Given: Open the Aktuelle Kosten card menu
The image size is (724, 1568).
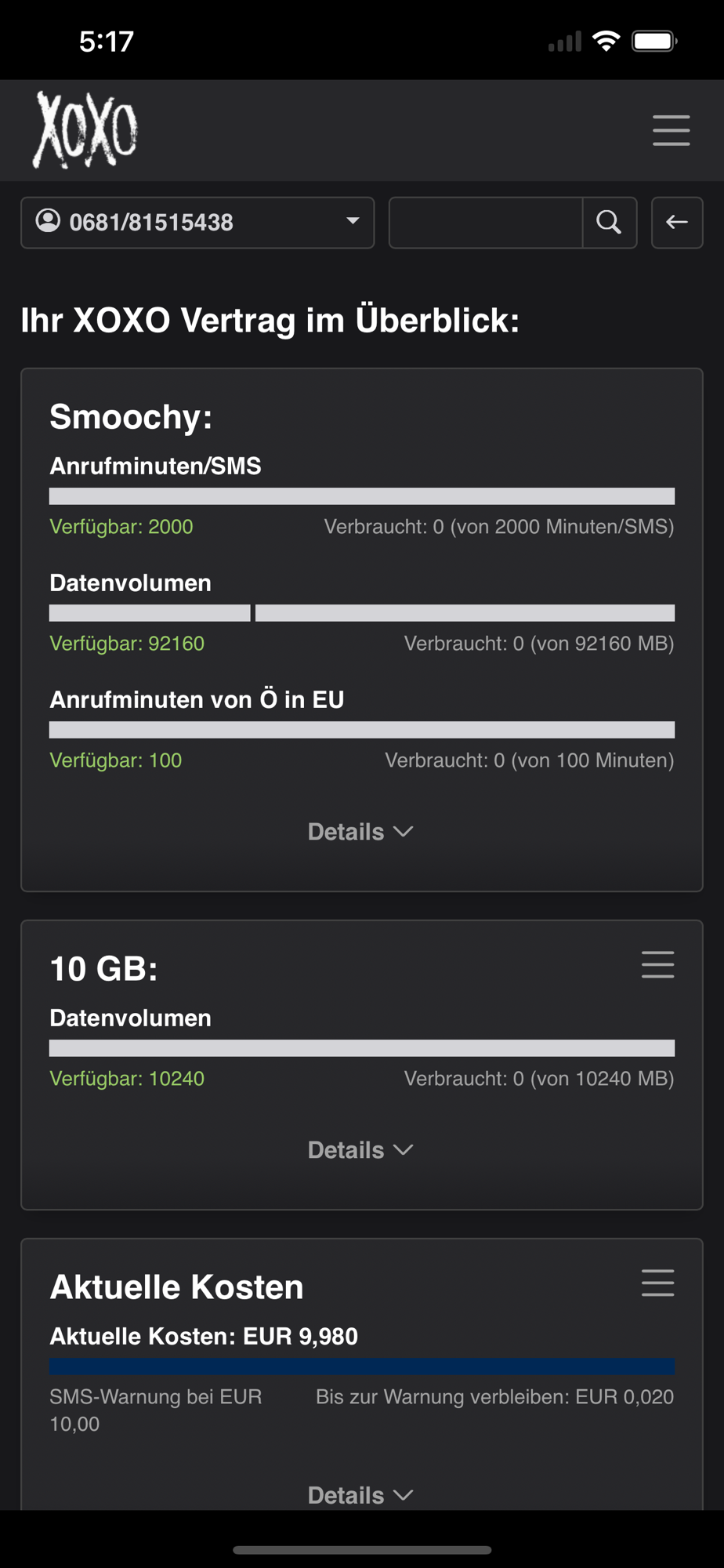Looking at the screenshot, I should point(657,1283).
